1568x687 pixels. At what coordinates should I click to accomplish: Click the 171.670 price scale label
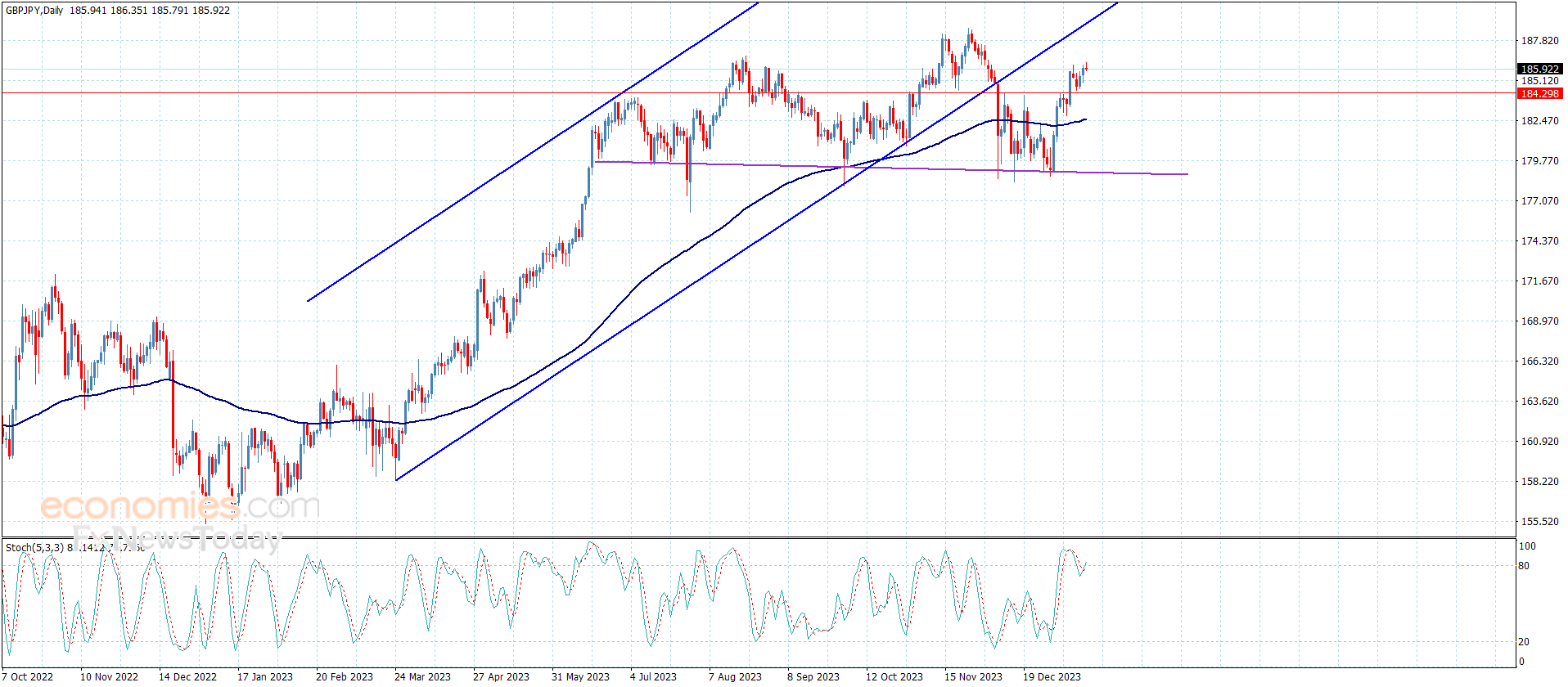click(1539, 281)
